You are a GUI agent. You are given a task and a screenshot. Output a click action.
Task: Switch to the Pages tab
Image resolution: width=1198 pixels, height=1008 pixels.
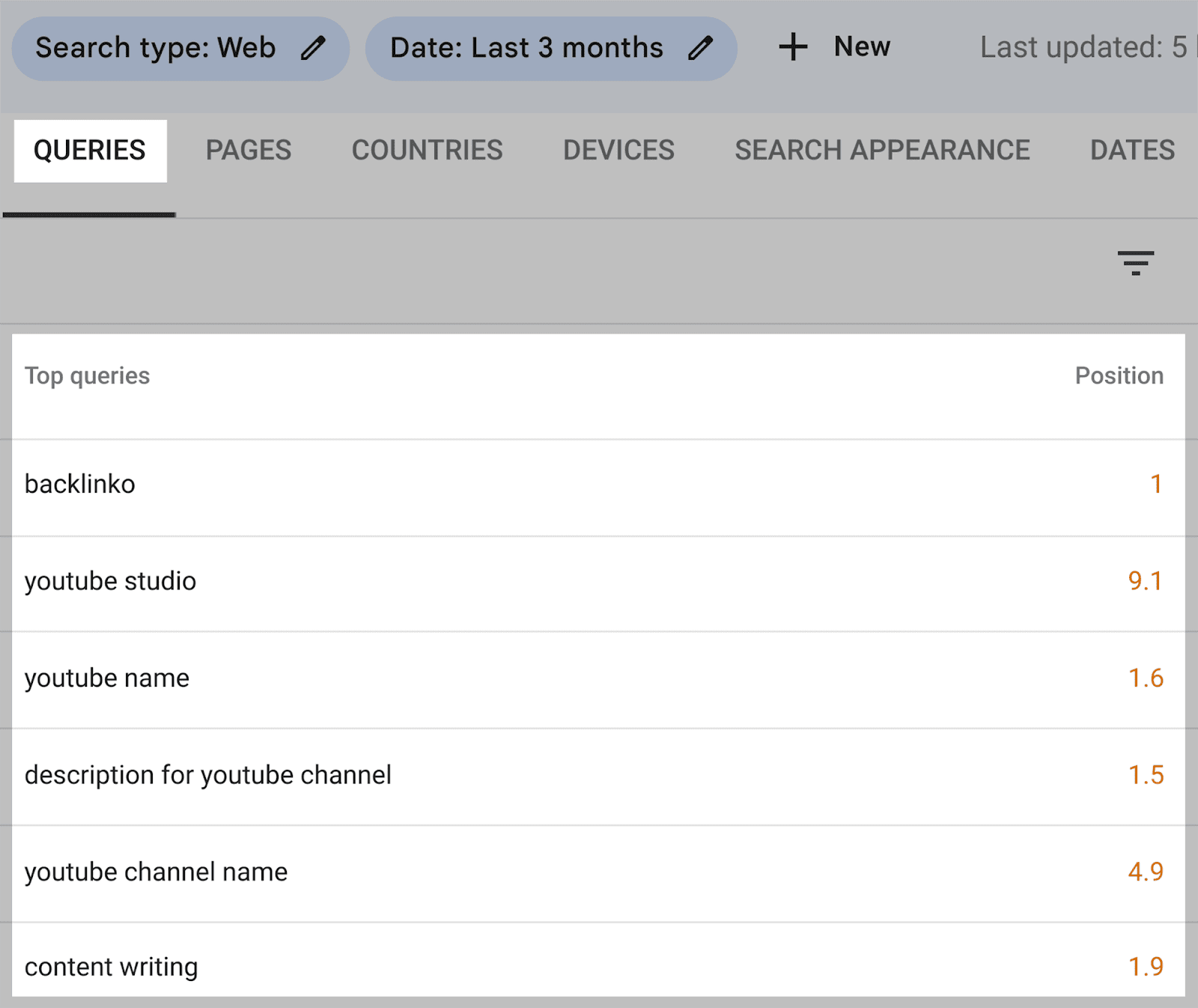pyautogui.click(x=249, y=151)
